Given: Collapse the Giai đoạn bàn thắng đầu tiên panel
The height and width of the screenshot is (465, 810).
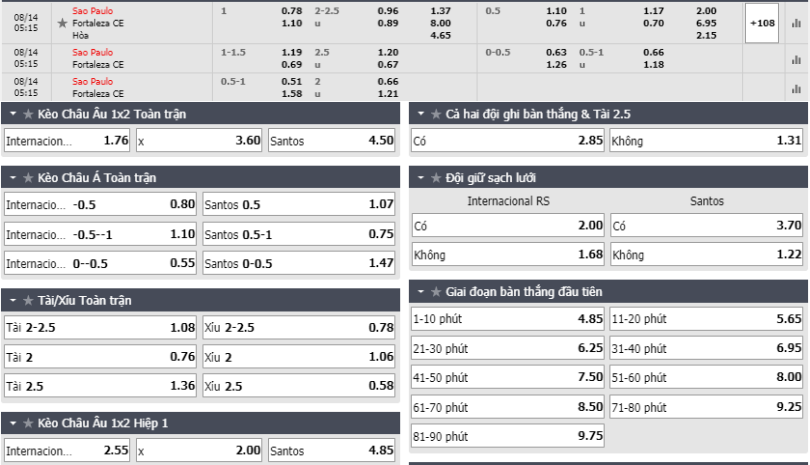Looking at the screenshot, I should click(421, 292).
